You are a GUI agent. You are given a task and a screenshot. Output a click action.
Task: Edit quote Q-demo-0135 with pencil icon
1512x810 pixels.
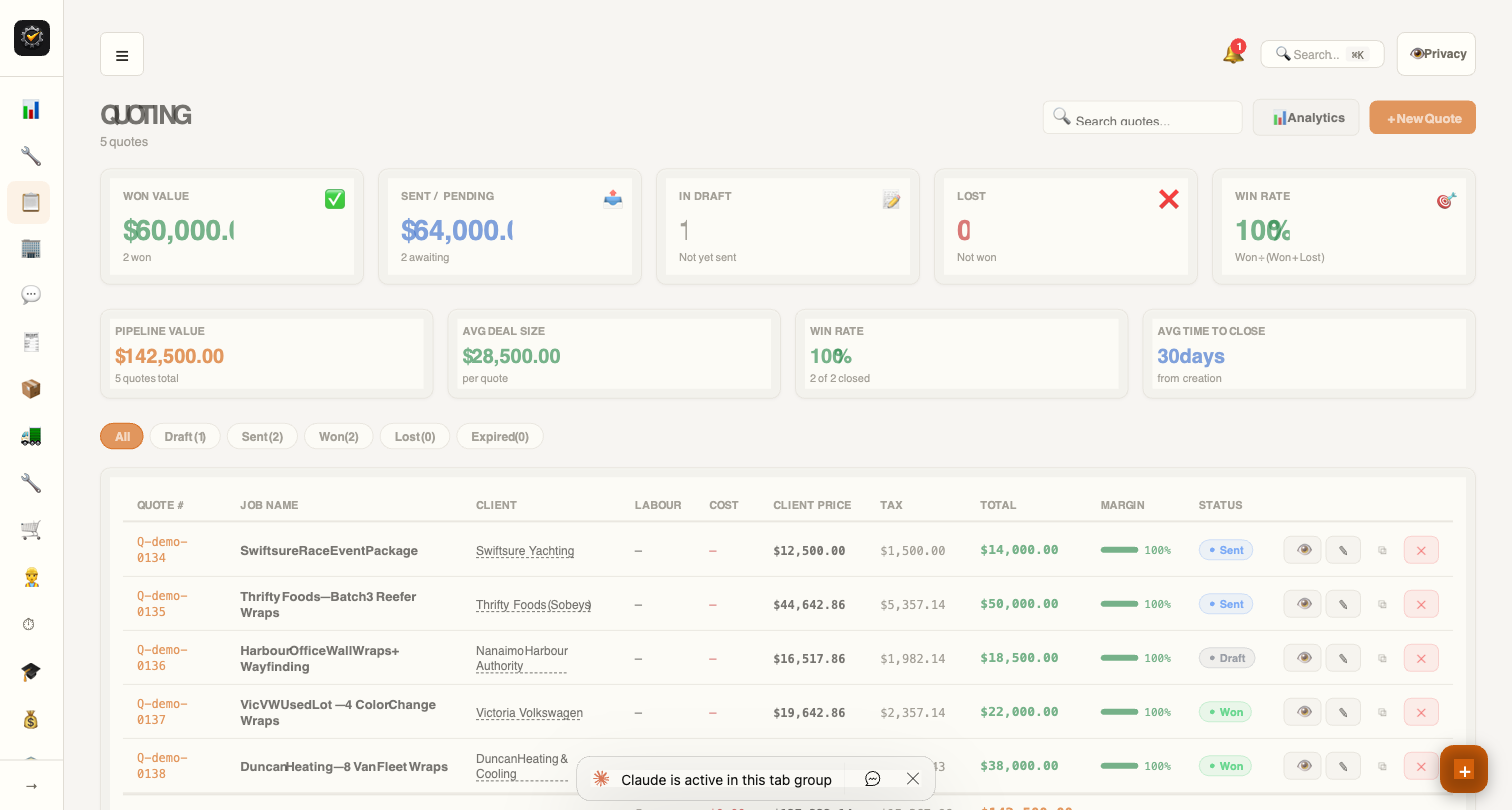point(1343,604)
